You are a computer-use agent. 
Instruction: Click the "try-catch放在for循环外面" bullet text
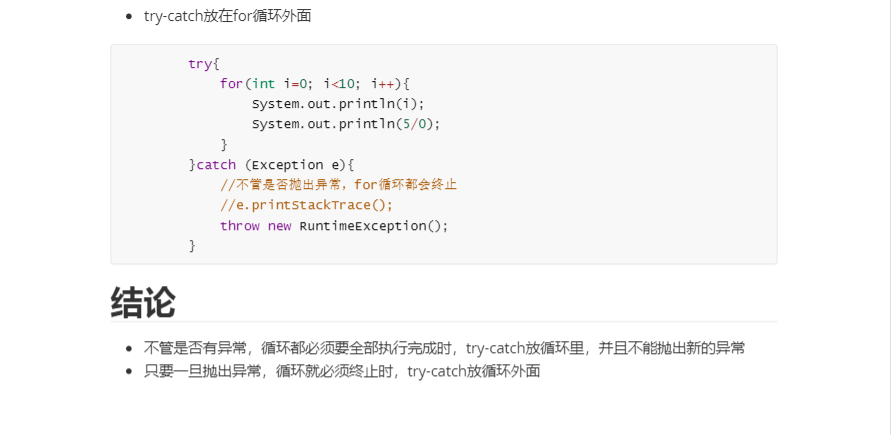228,16
